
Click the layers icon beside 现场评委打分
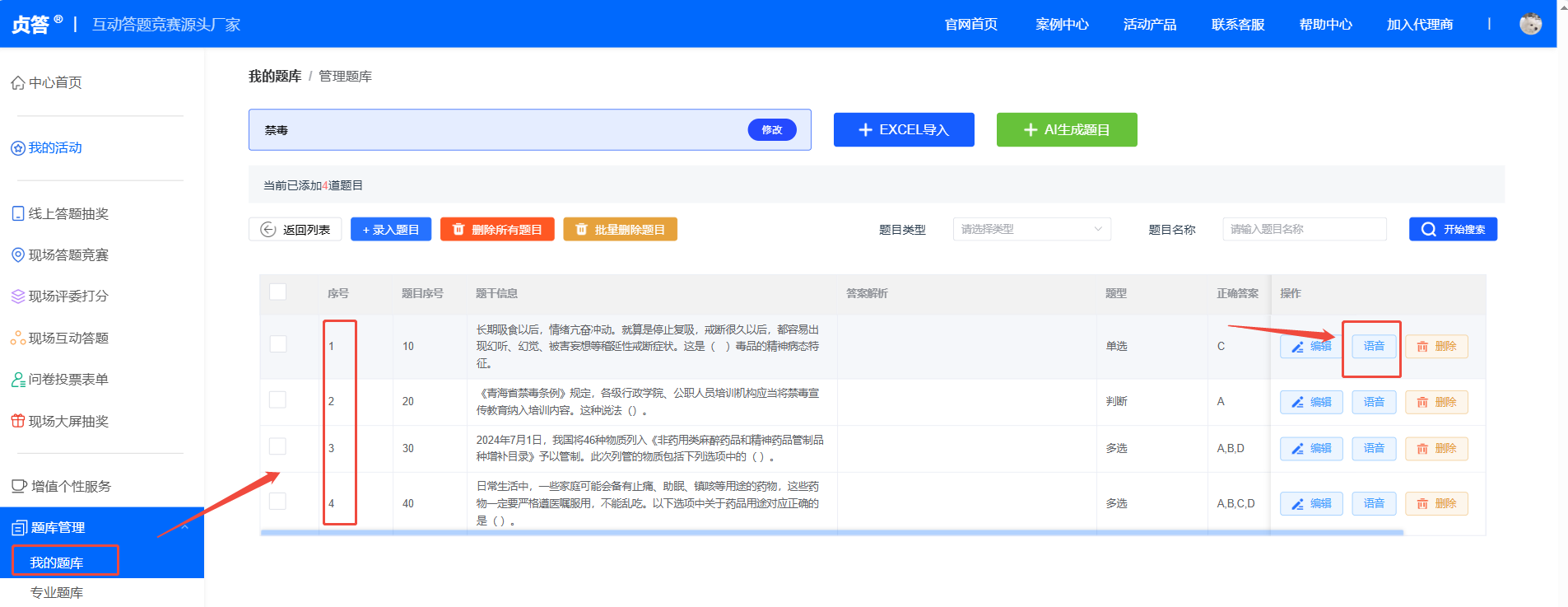[x=17, y=296]
